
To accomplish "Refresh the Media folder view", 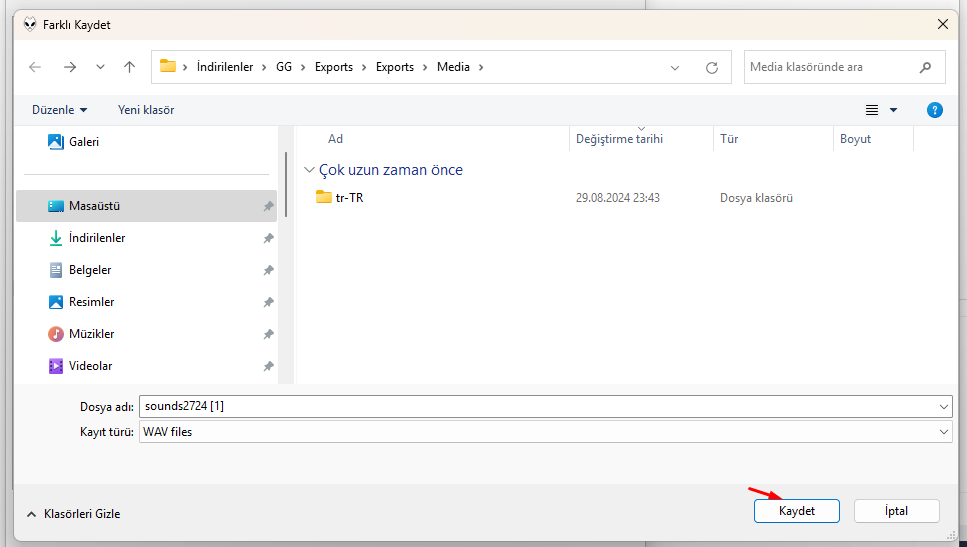I will click(712, 68).
